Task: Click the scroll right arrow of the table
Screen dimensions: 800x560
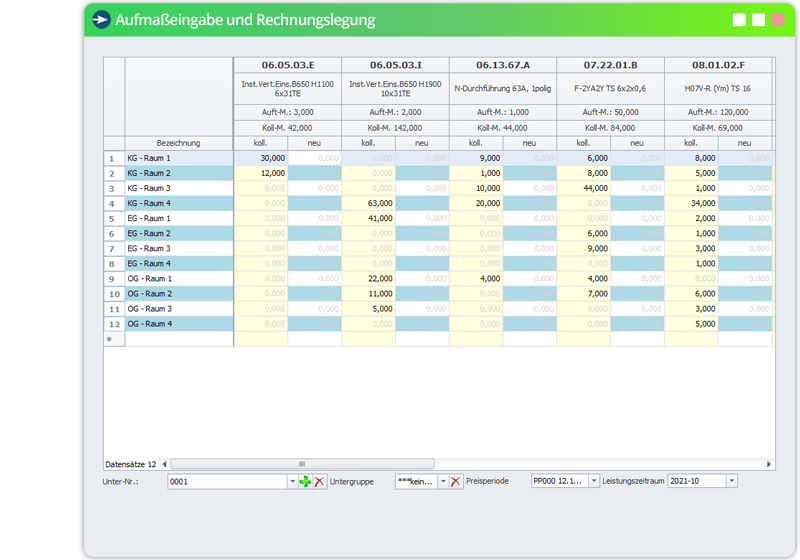Action: [x=769, y=464]
